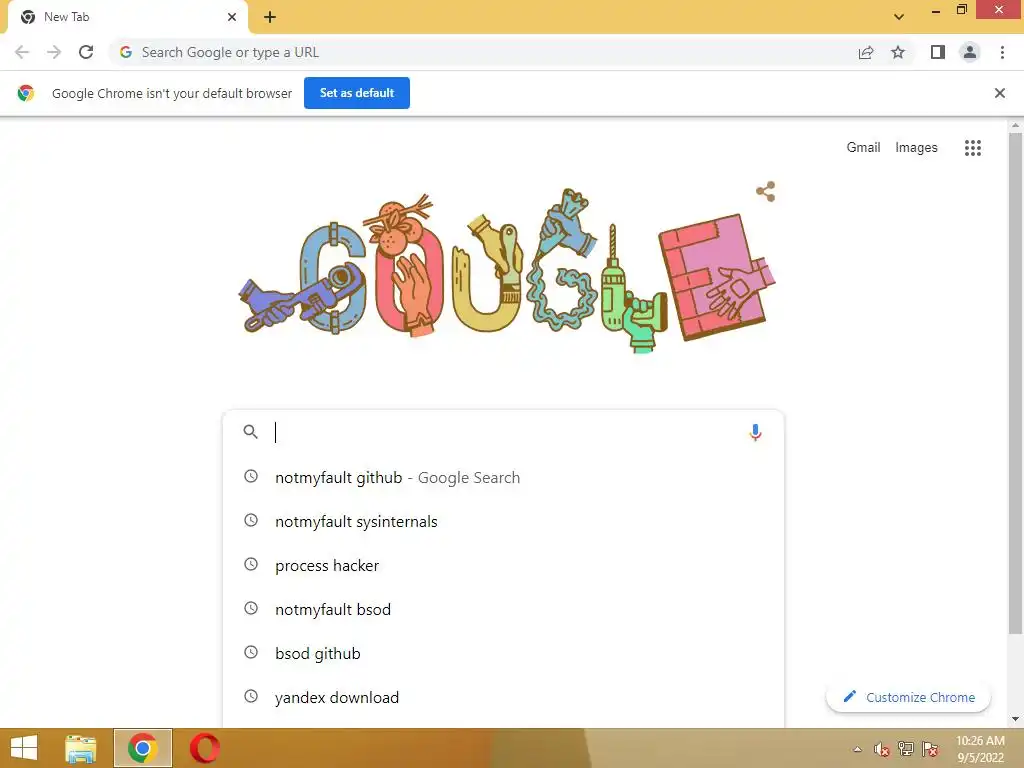This screenshot has width=1024, height=768.
Task: Select suggestion notmyfault sysinternals
Action: [503, 522]
